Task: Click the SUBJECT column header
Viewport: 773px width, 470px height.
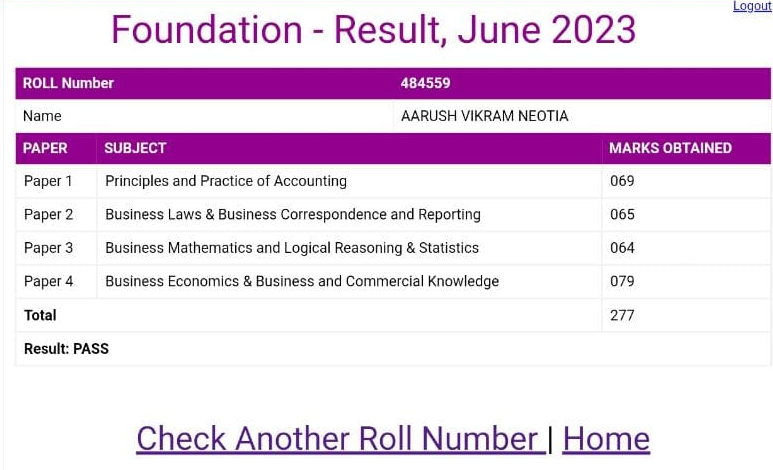Action: point(135,148)
